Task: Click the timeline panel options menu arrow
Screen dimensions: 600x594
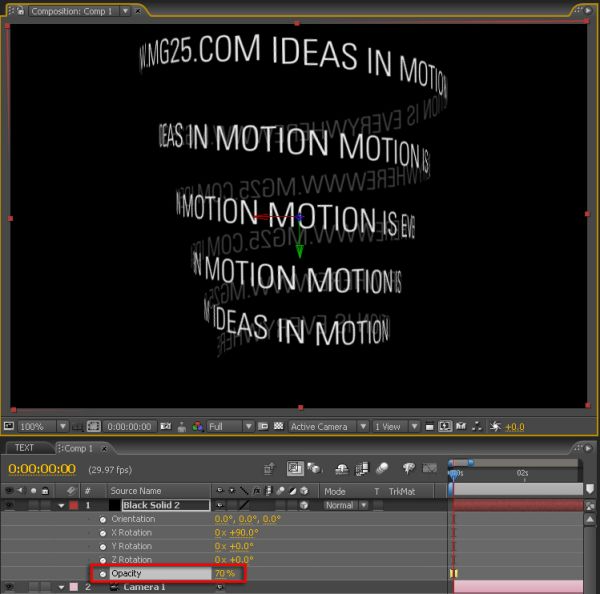Action: click(588, 448)
